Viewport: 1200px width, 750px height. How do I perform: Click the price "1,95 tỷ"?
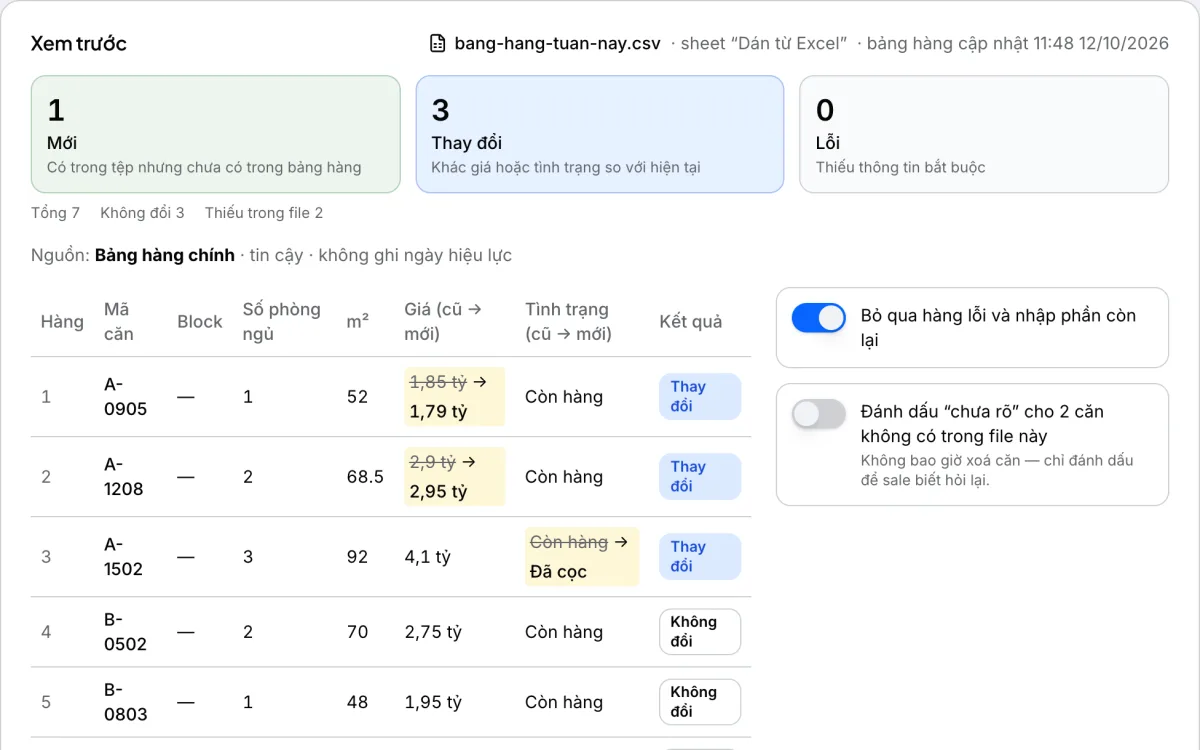tap(434, 702)
